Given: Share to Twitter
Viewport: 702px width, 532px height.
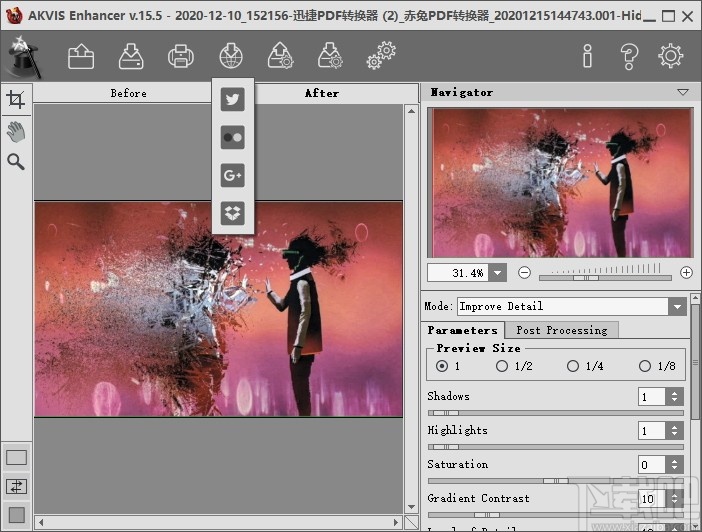Looking at the screenshot, I should pos(233,99).
